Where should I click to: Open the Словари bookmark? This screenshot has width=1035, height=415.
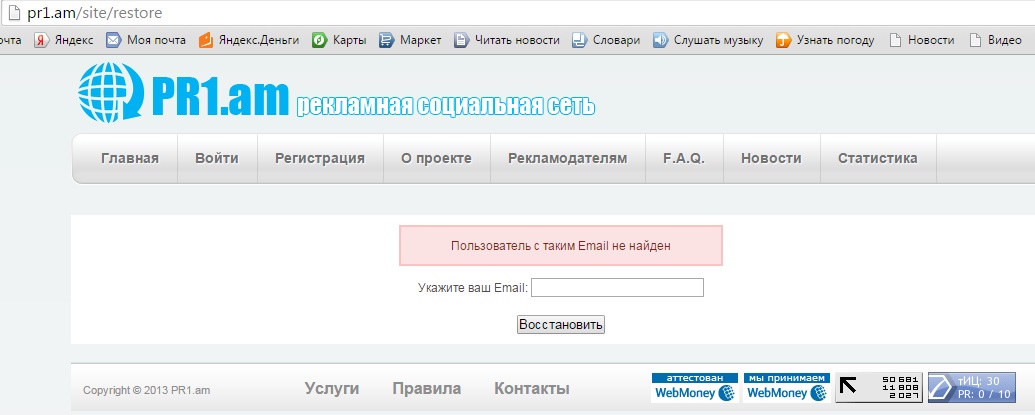point(606,40)
